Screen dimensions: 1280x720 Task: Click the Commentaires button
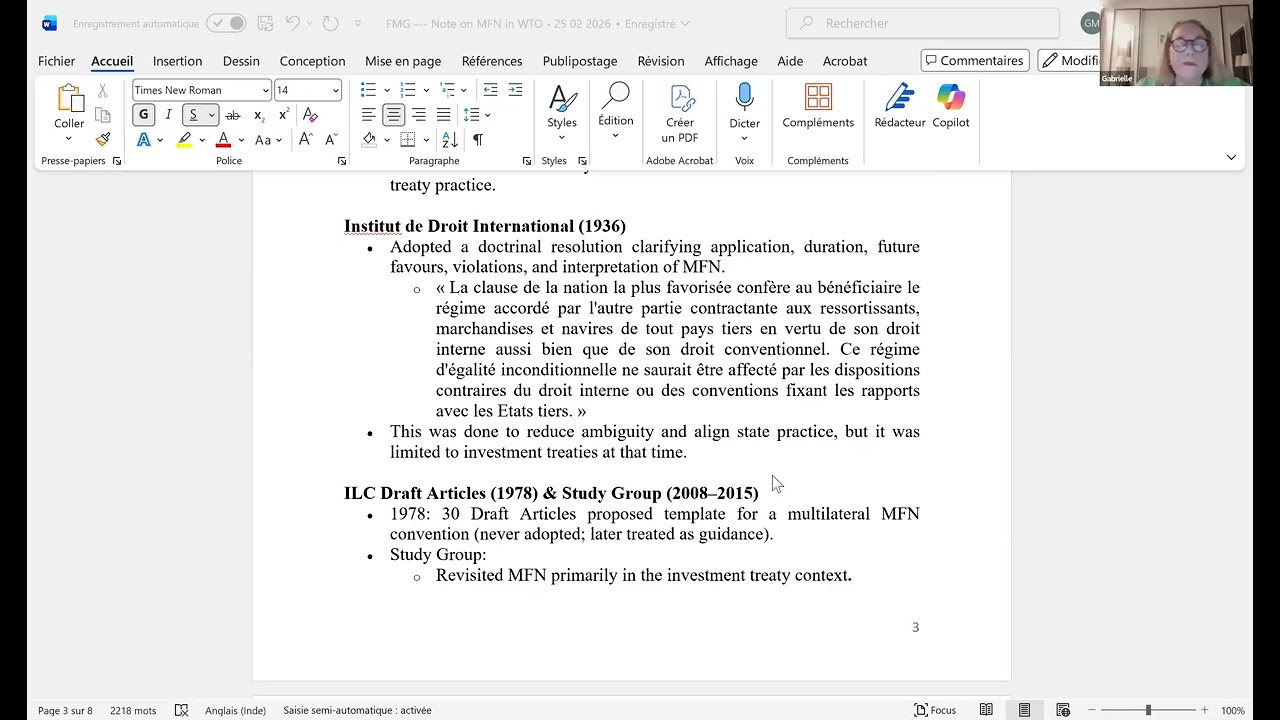(975, 61)
